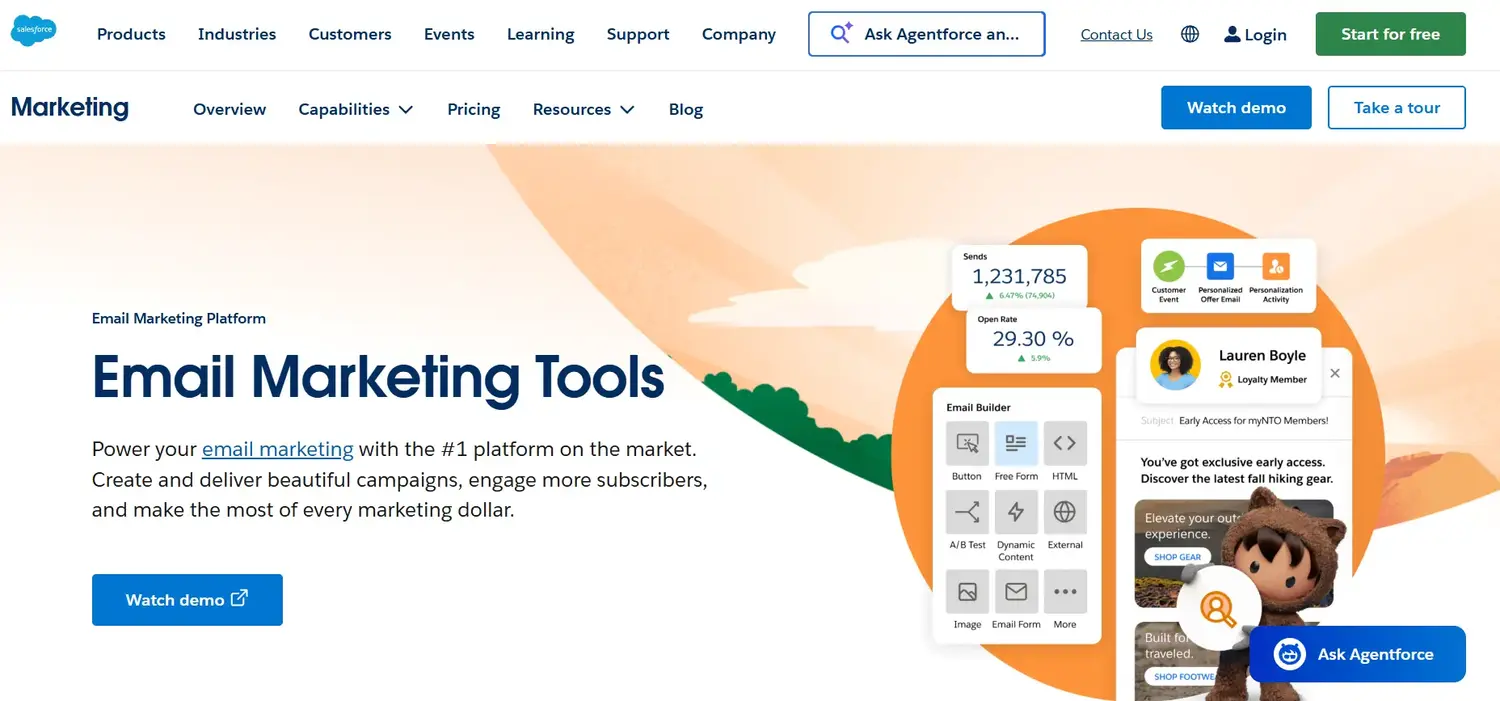
Task: Click the Email Marketing Tools headline
Action: click(x=378, y=377)
